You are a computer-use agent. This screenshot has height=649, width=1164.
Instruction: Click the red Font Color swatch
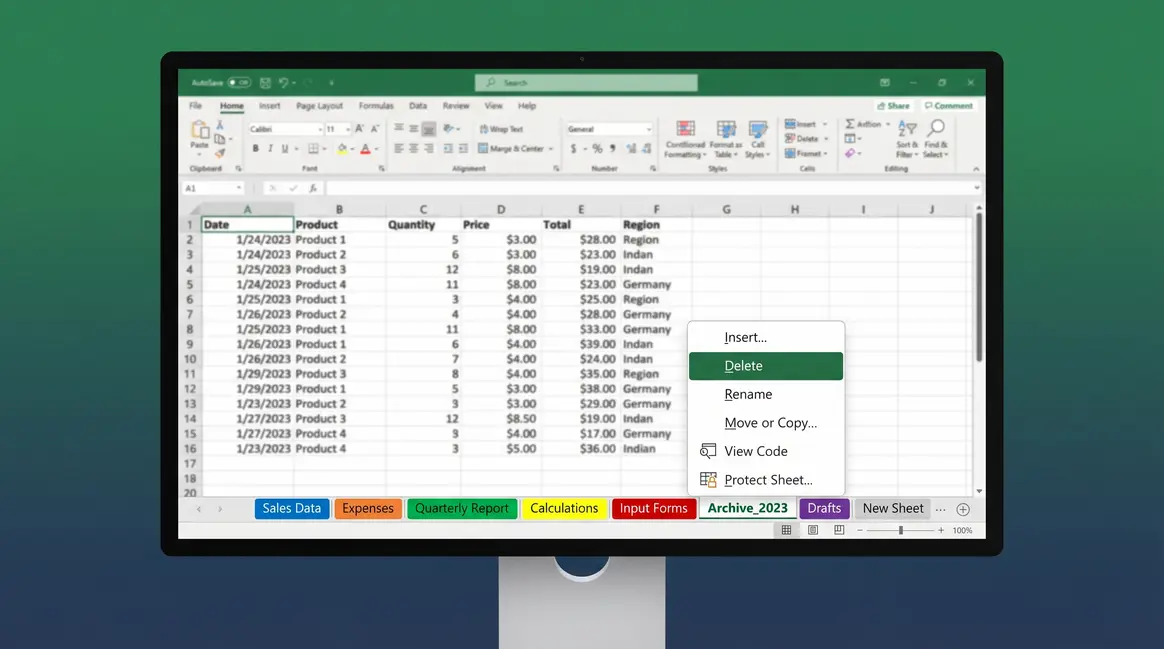[x=365, y=149]
